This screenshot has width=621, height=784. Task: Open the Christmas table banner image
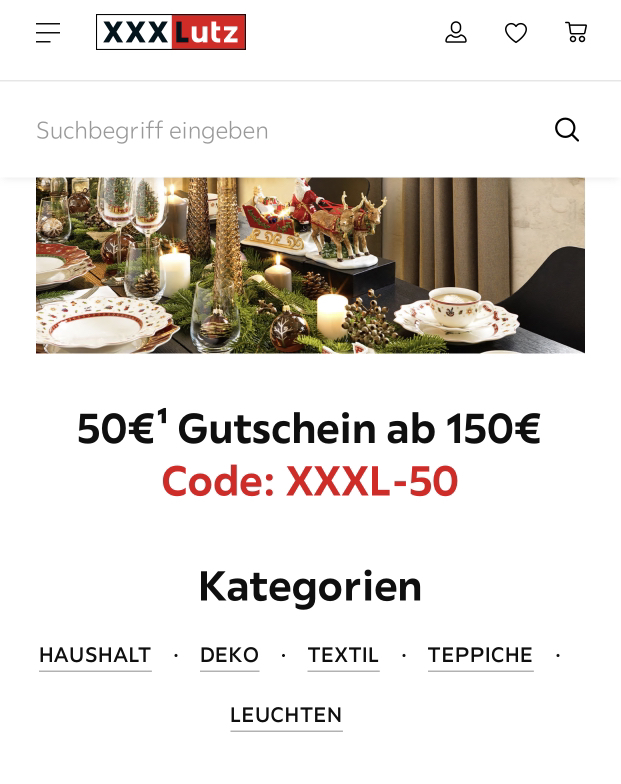(x=310, y=266)
